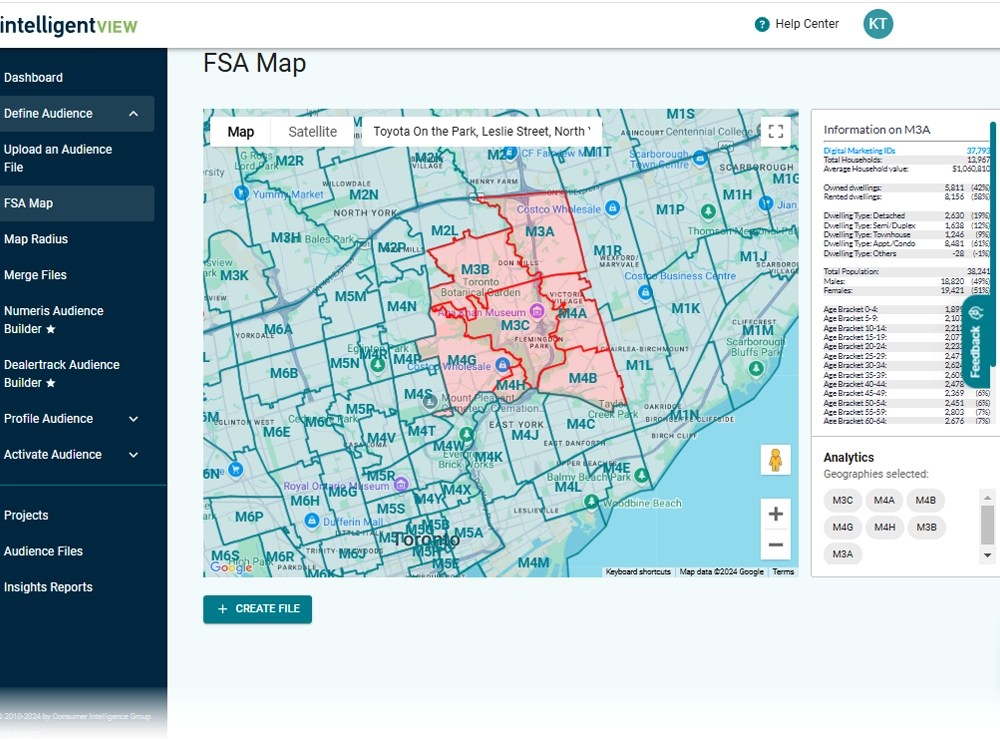Click the Analytics geographies scrollbar thumb
Screen dimensions: 1000x740
pyautogui.click(x=987, y=524)
